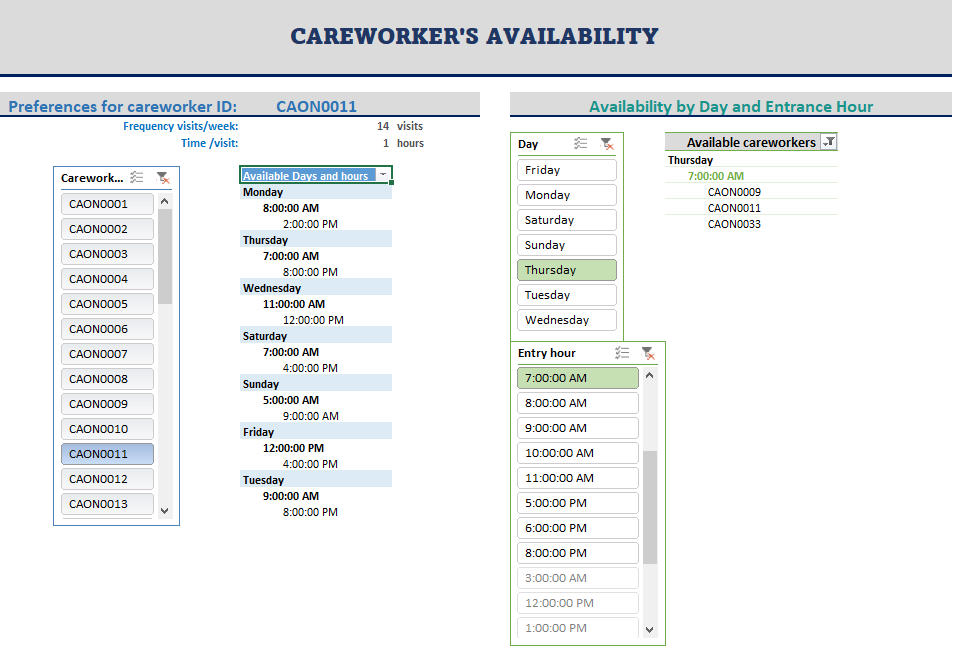Select careworker CAON0013
This screenshot has width=956, height=669.
(x=107, y=503)
